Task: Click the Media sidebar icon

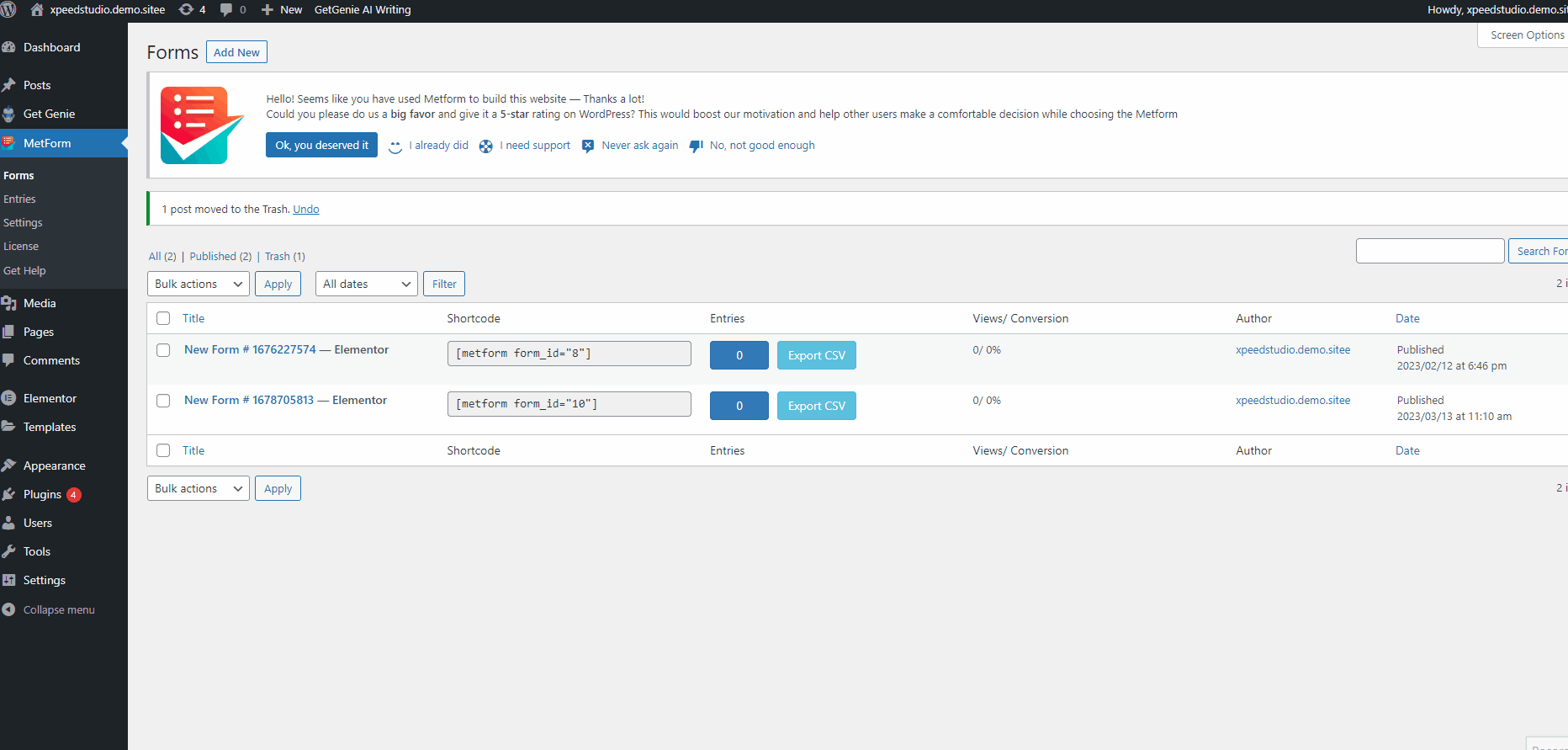Action: [x=8, y=303]
